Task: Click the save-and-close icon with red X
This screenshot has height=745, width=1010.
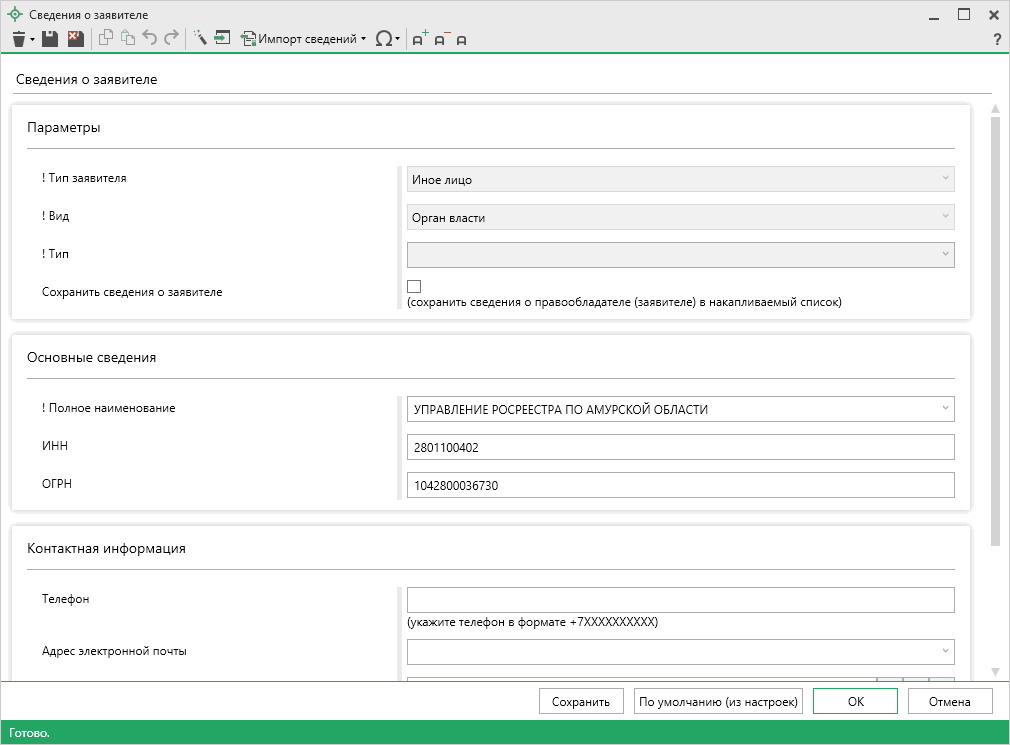Action: coord(75,39)
